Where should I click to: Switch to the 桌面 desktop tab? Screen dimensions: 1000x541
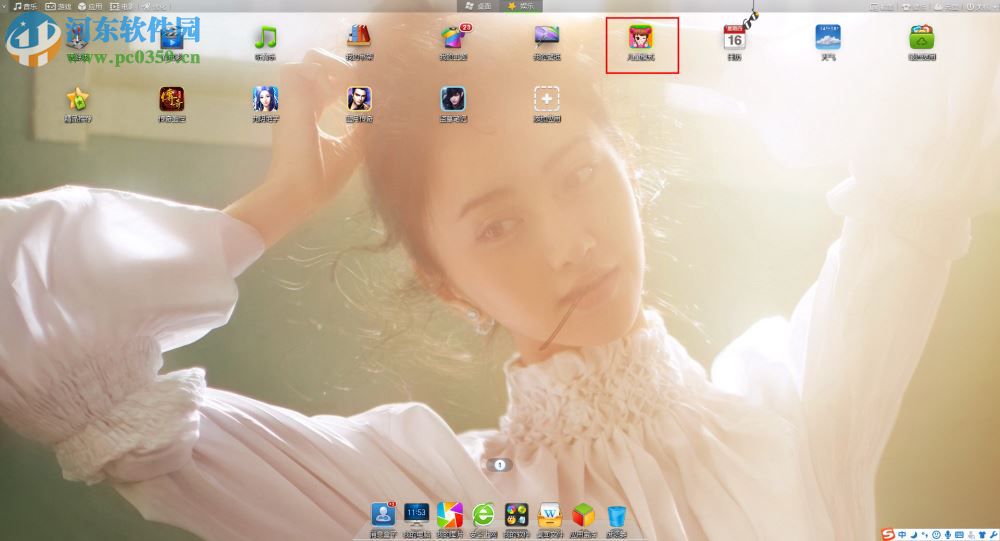point(478,6)
